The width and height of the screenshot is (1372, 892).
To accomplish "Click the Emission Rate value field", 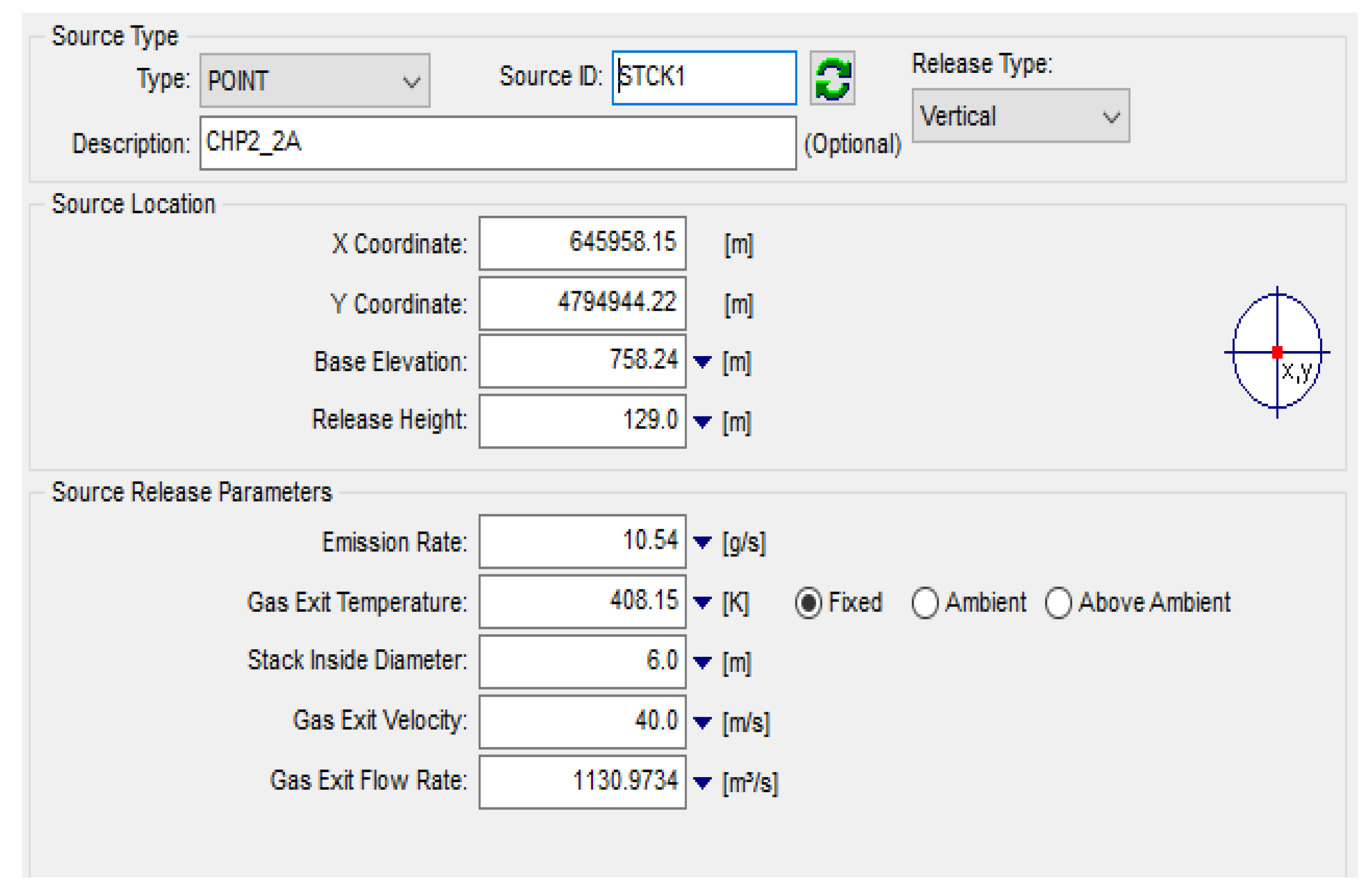I will pyautogui.click(x=582, y=542).
